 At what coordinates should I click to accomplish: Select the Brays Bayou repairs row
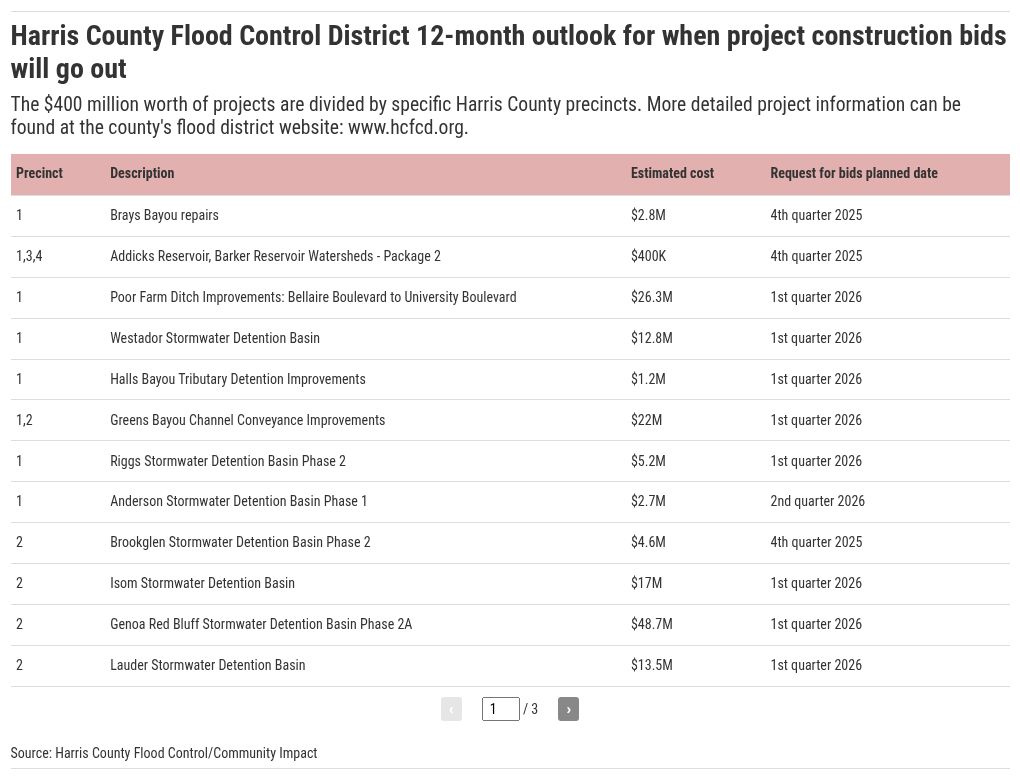[164, 215]
